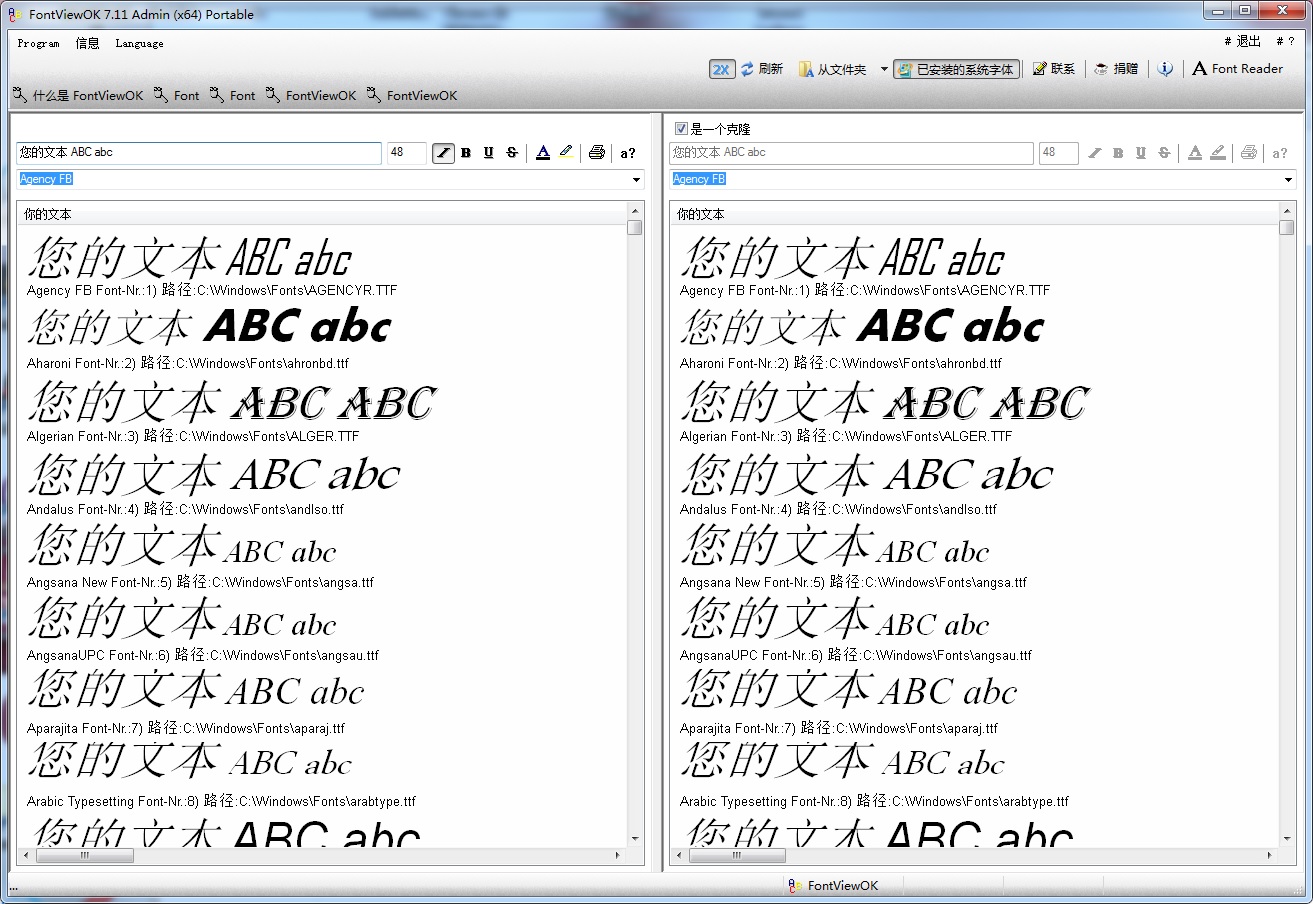
Task: Turn on strikethrough in left panel
Action: (x=512, y=153)
